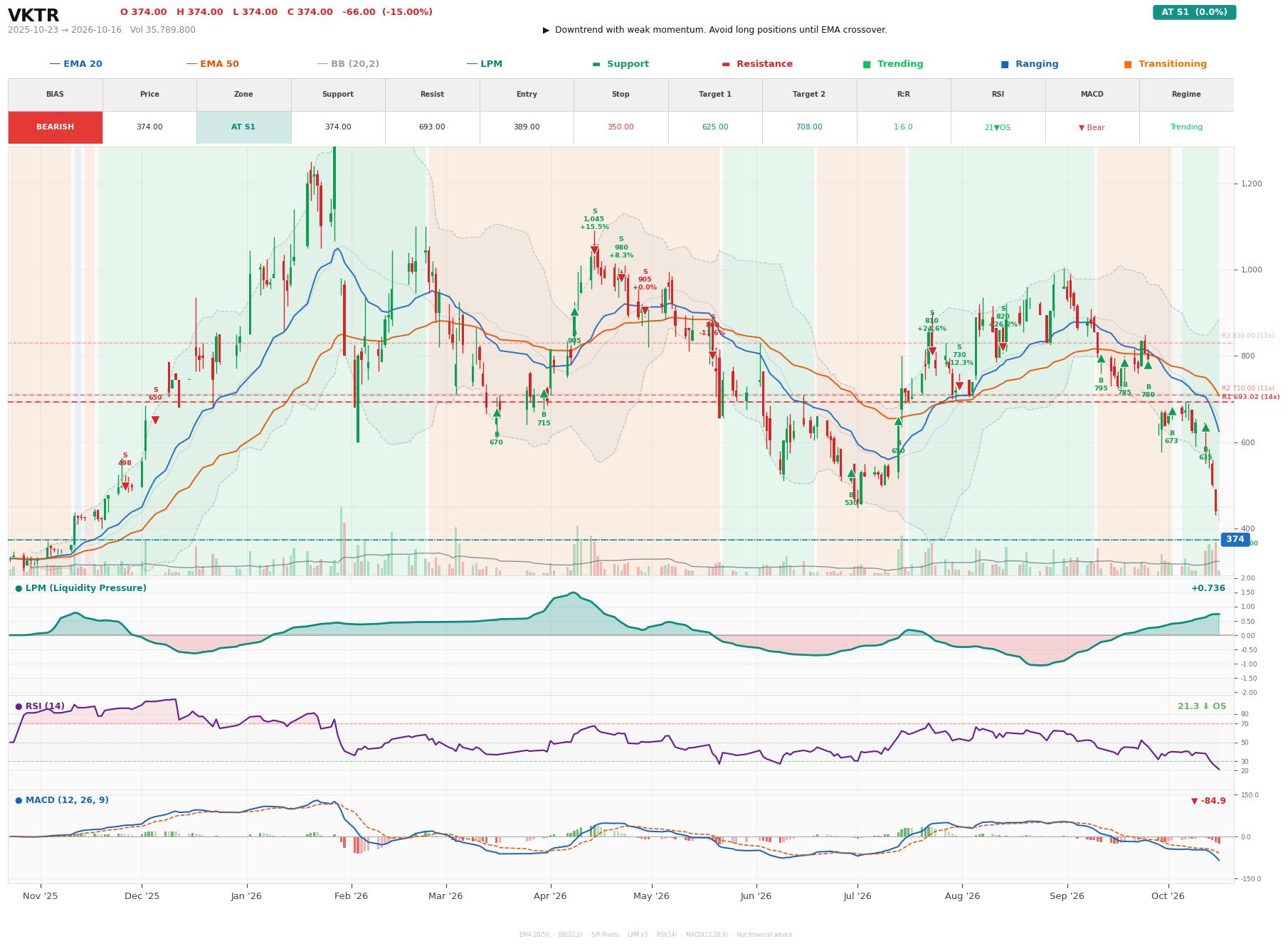This screenshot has height=946, width=1288.
Task: Click the LPM reading +0.736
Action: [1208, 588]
